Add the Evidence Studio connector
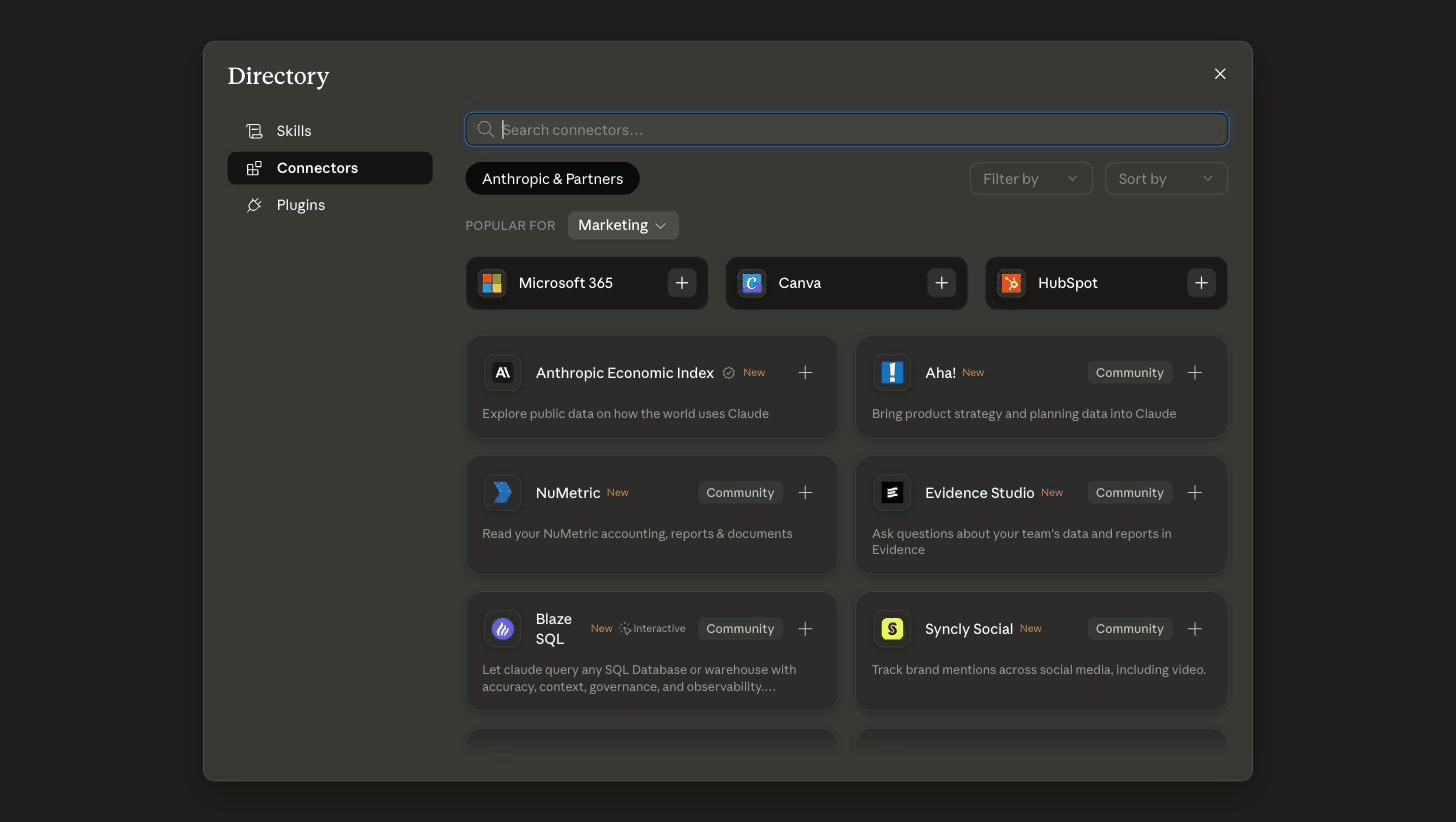The image size is (1456, 822). (1195, 493)
